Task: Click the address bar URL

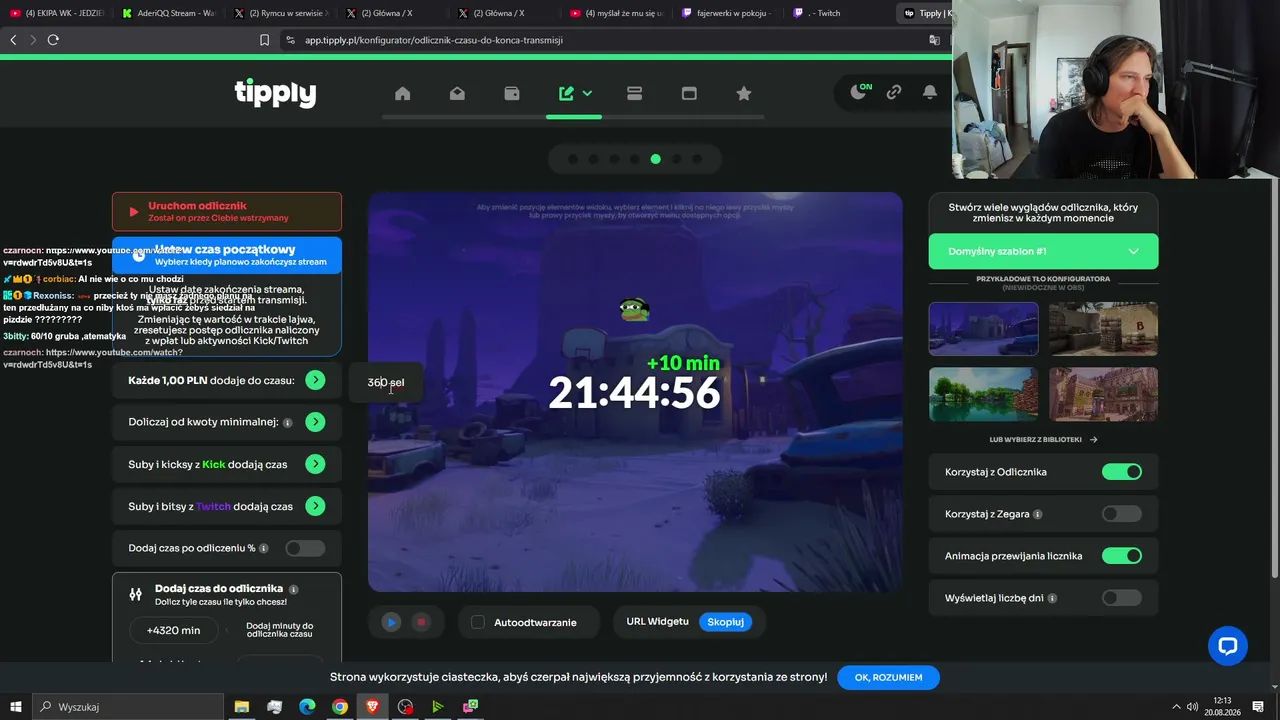Action: click(x=434, y=40)
